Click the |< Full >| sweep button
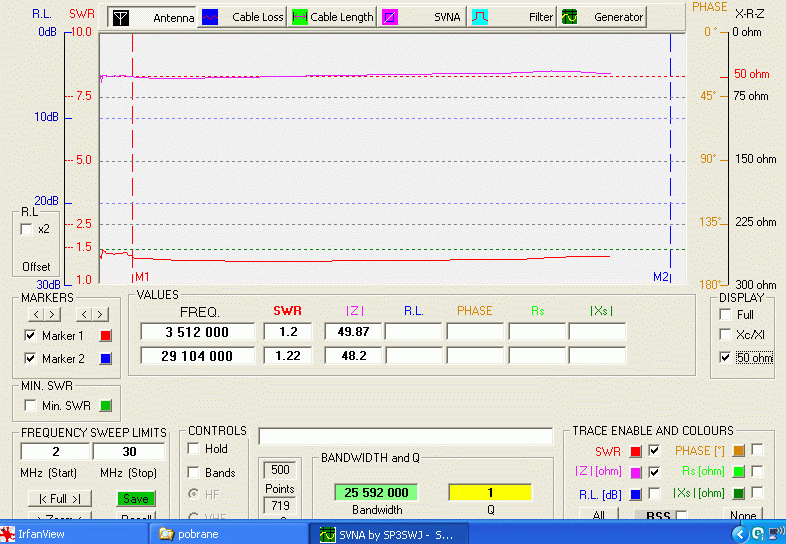The image size is (786, 544). coord(59,498)
